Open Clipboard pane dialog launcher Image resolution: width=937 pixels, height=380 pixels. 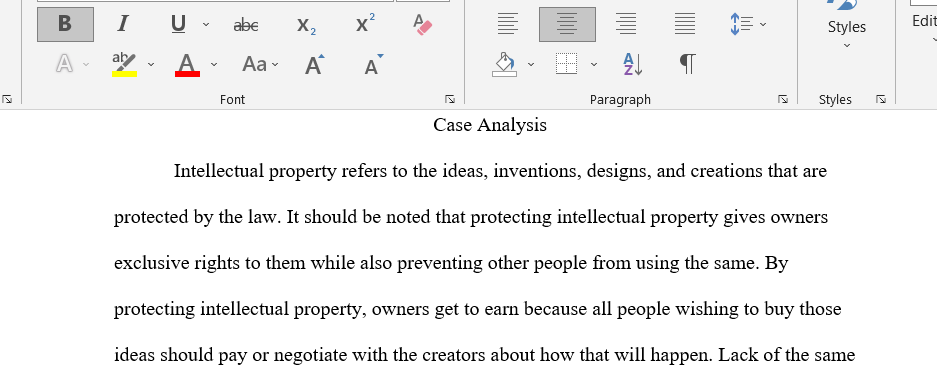7,100
